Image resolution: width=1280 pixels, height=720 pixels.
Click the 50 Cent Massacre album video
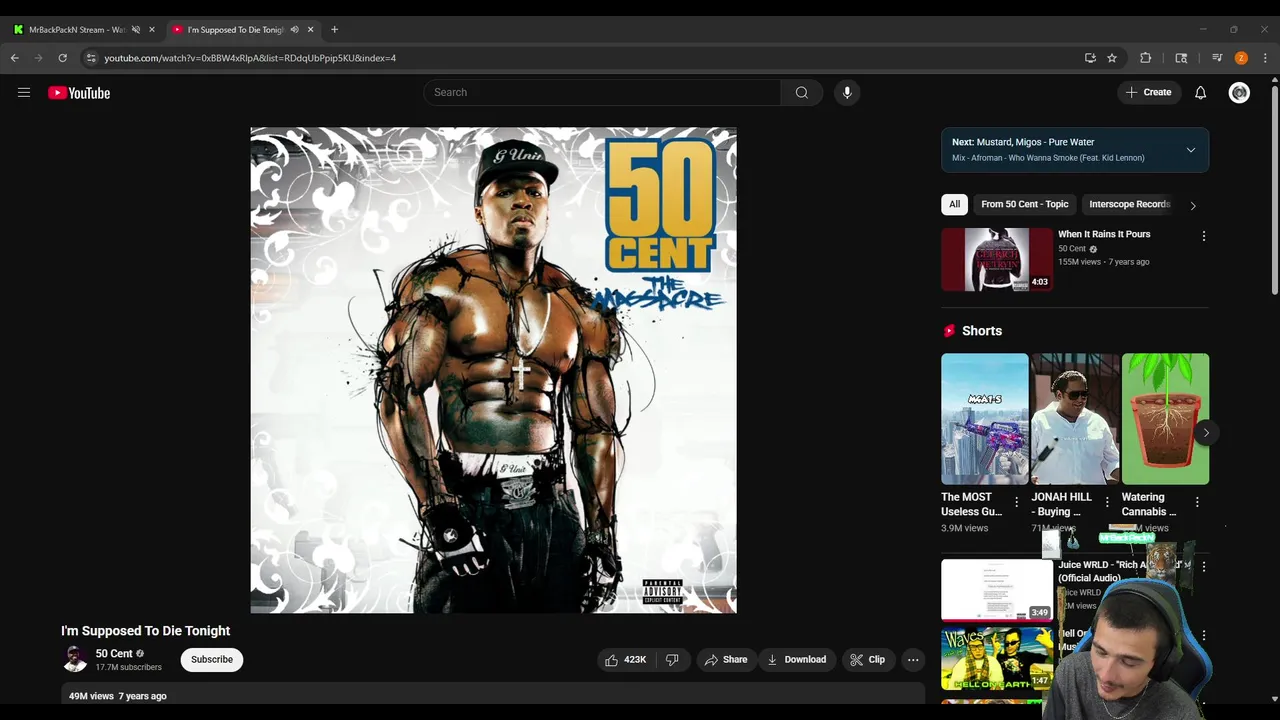tap(493, 370)
